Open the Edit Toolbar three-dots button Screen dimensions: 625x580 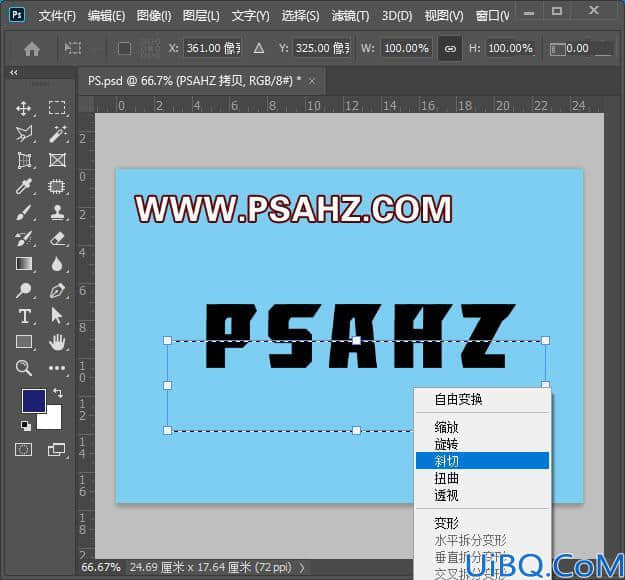(x=57, y=368)
